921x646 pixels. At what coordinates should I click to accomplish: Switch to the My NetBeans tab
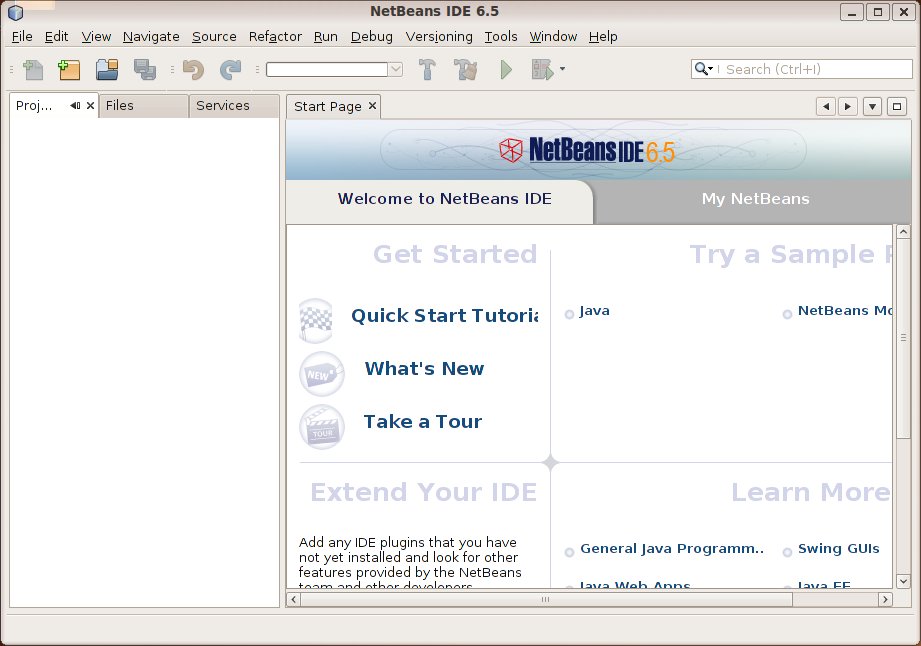click(x=755, y=199)
